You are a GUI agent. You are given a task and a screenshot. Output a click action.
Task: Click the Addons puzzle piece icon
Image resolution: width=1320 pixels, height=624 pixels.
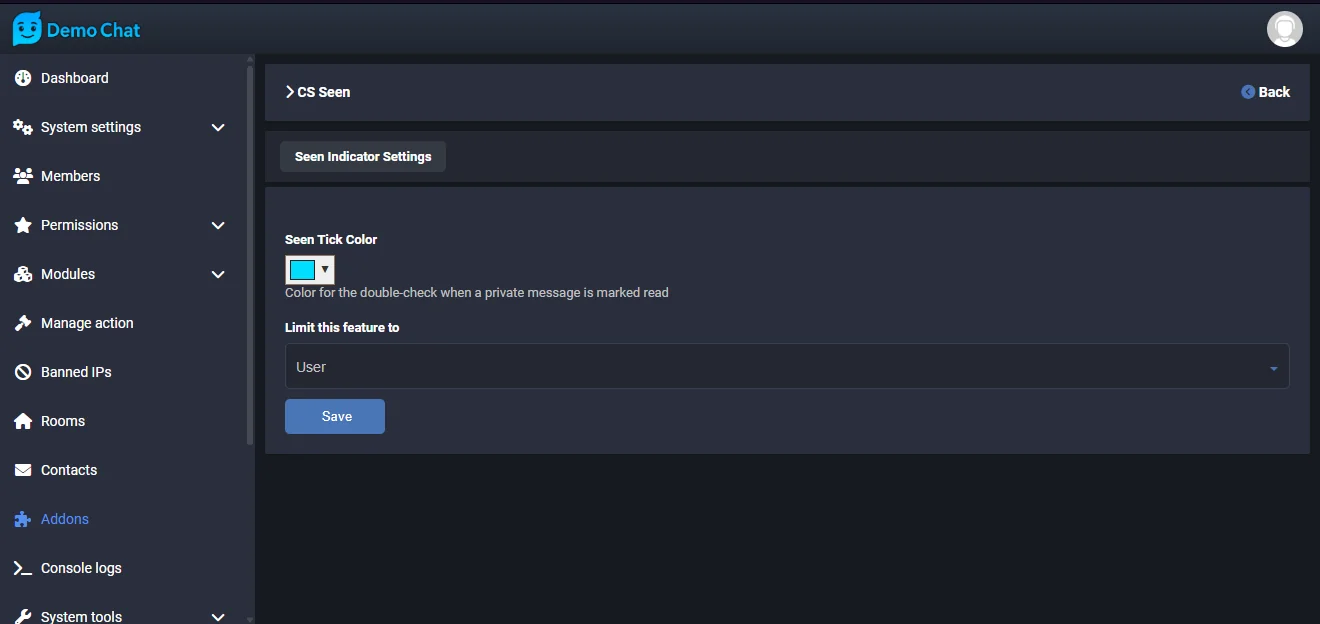tap(23, 519)
